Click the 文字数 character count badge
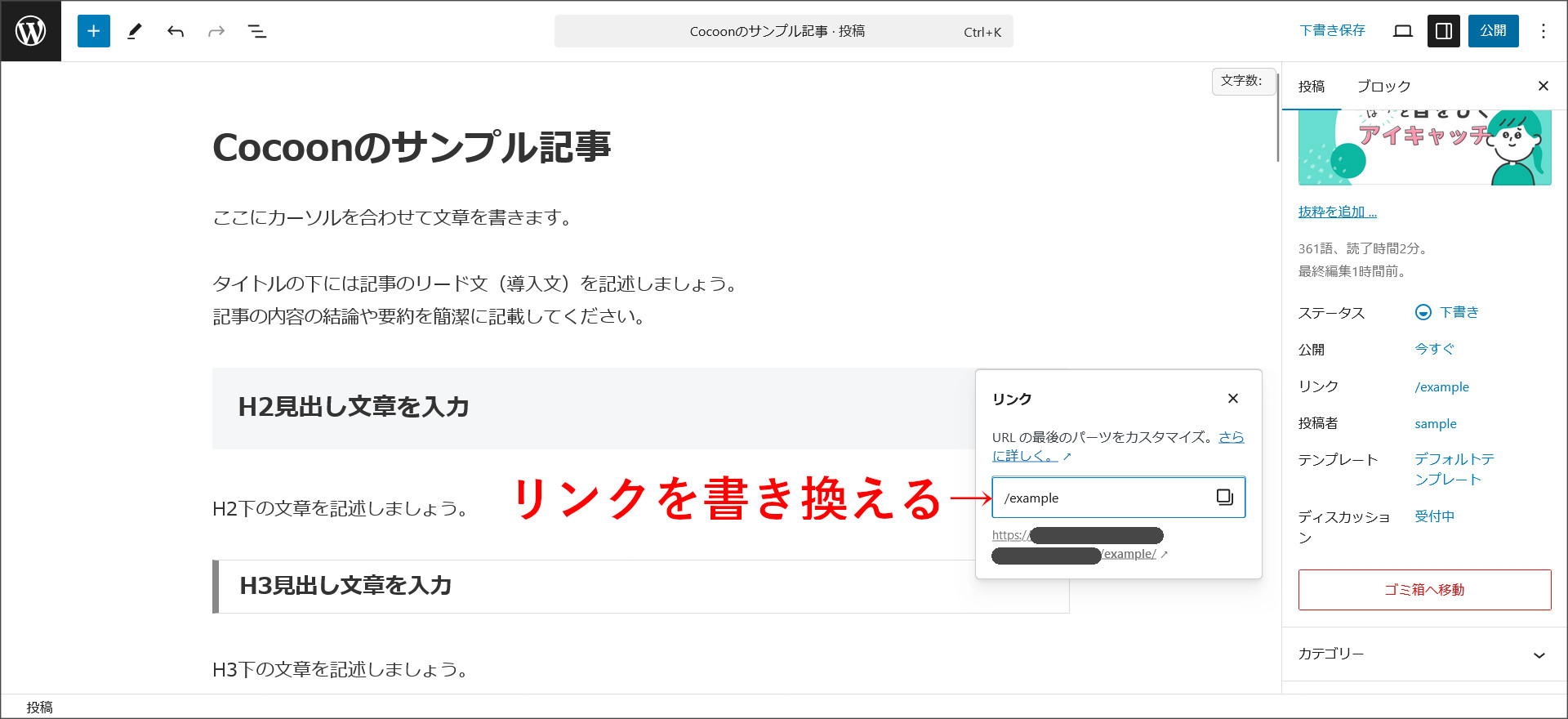Viewport: 1568px width, 719px height. tap(1242, 81)
